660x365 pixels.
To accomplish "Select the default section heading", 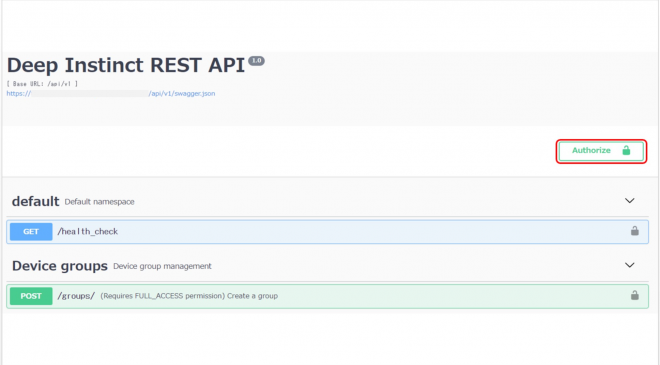I will point(35,201).
